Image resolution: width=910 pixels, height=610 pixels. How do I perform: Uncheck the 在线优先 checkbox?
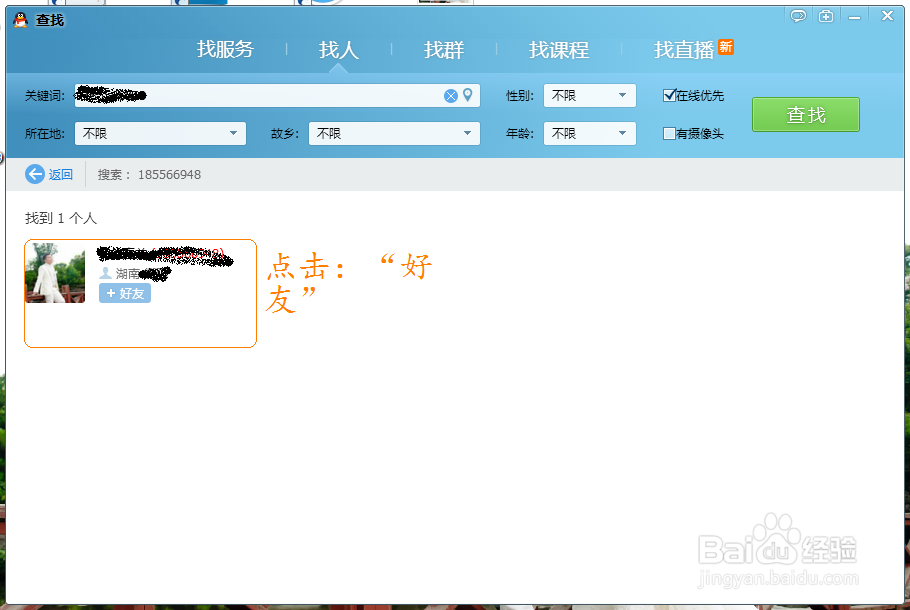tap(670, 95)
